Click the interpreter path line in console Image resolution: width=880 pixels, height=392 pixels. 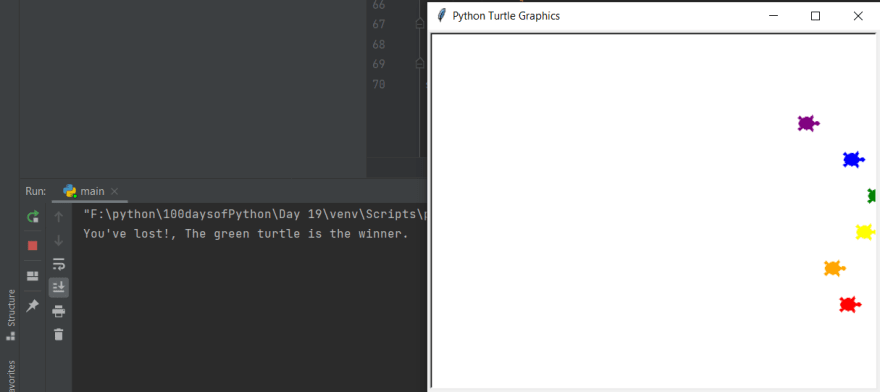255,214
